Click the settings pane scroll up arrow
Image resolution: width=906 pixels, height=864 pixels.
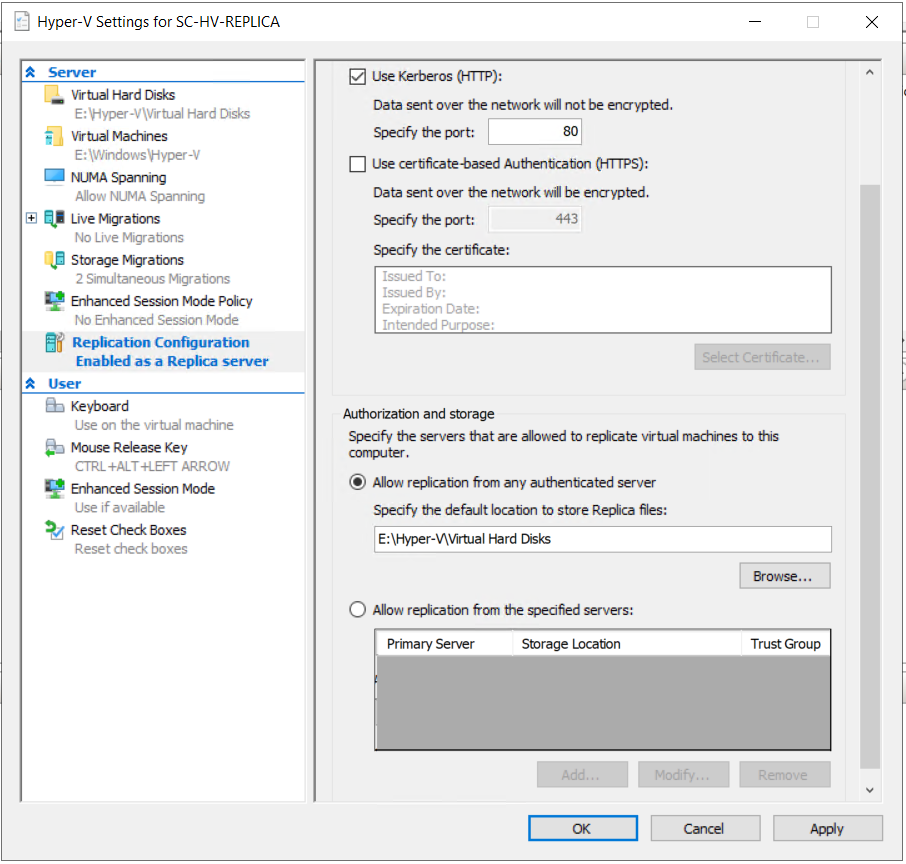[x=870, y=73]
